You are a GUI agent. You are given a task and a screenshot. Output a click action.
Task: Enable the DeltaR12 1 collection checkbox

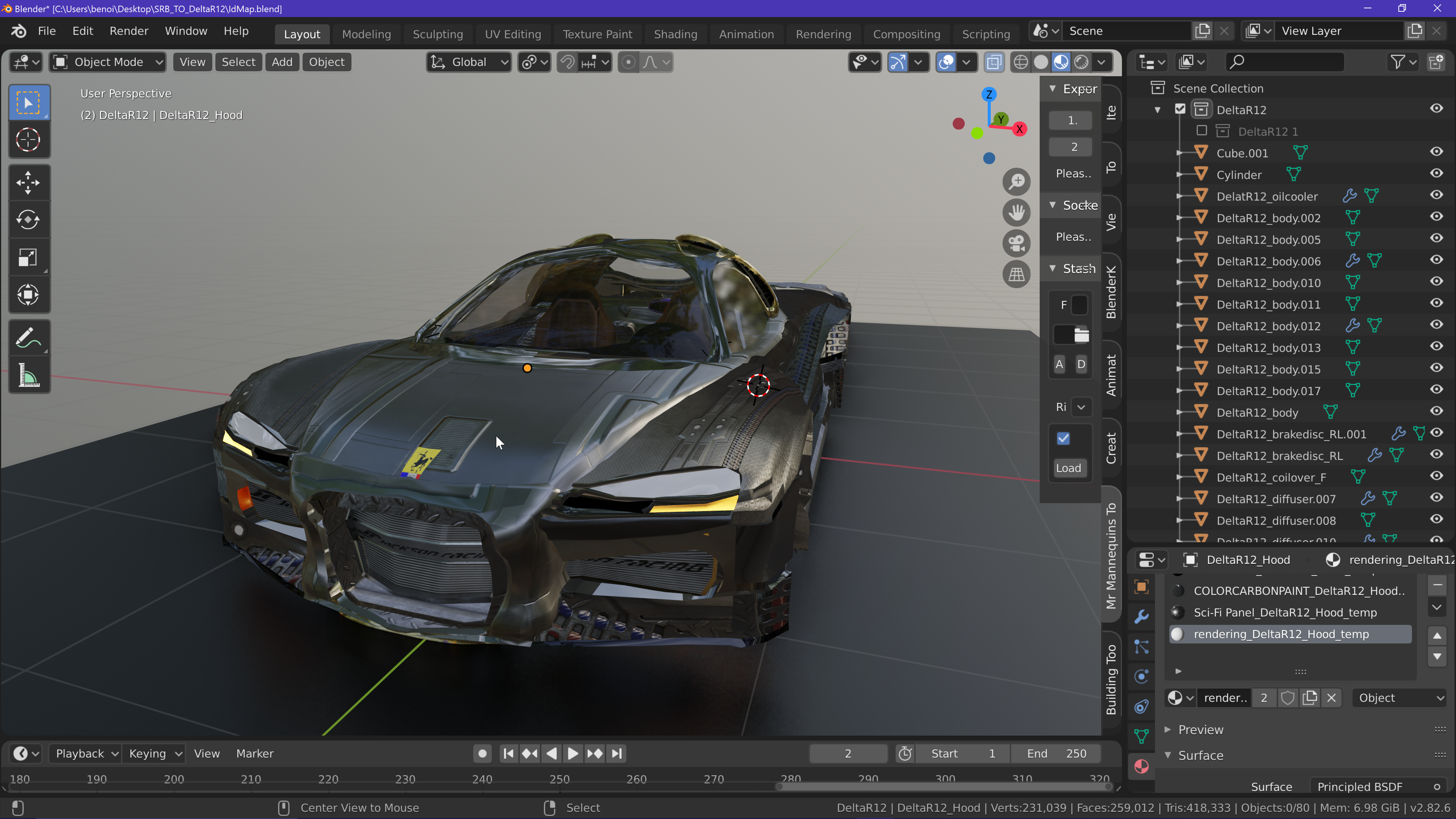tap(1202, 131)
